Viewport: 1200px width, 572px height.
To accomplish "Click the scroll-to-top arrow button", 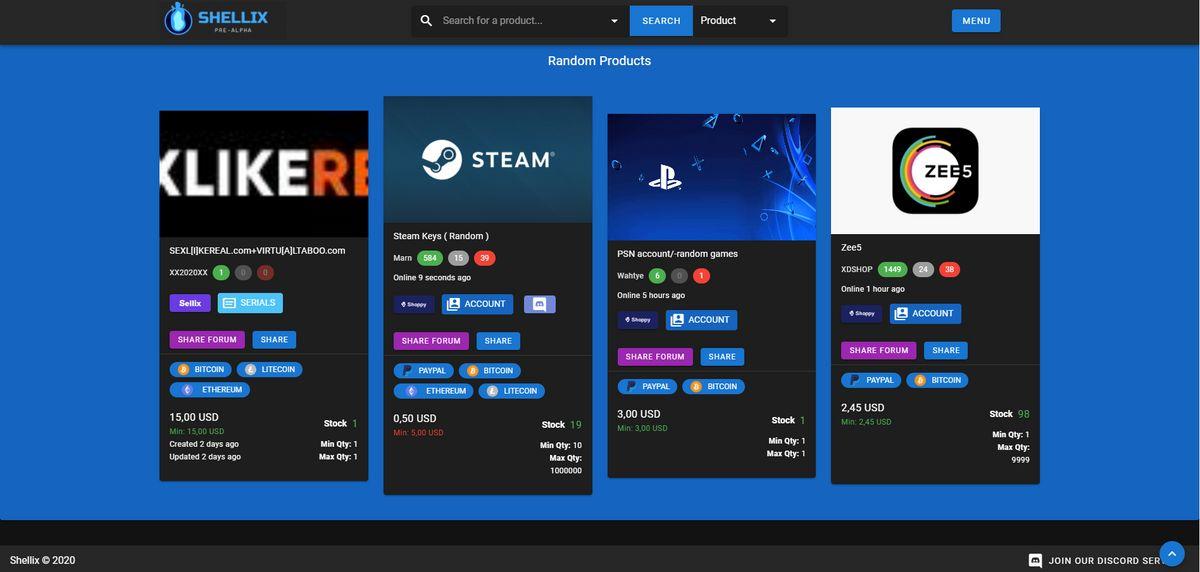I will 1172,554.
